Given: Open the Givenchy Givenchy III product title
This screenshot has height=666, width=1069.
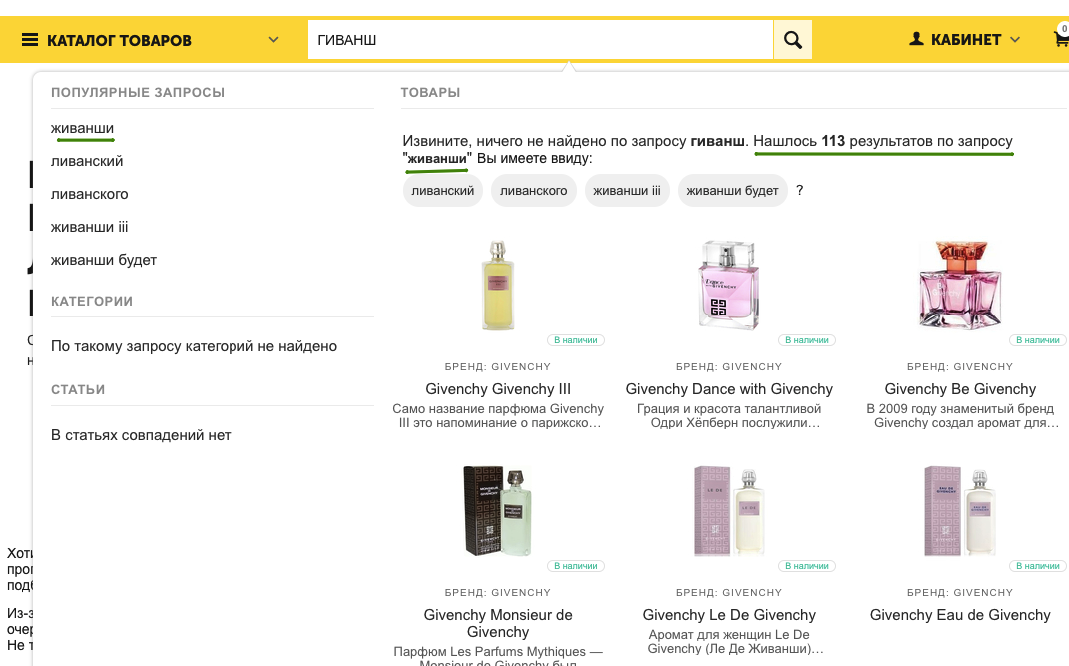Looking at the screenshot, I should (x=498, y=389).
